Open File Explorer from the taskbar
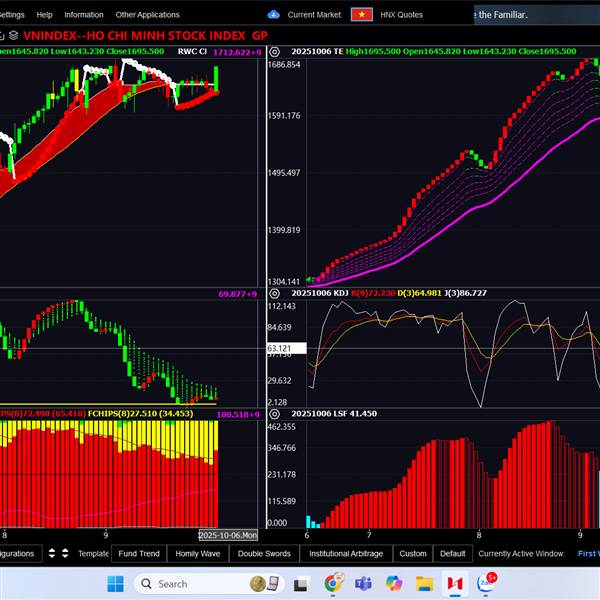Image resolution: width=600 pixels, height=600 pixels. coord(424,583)
